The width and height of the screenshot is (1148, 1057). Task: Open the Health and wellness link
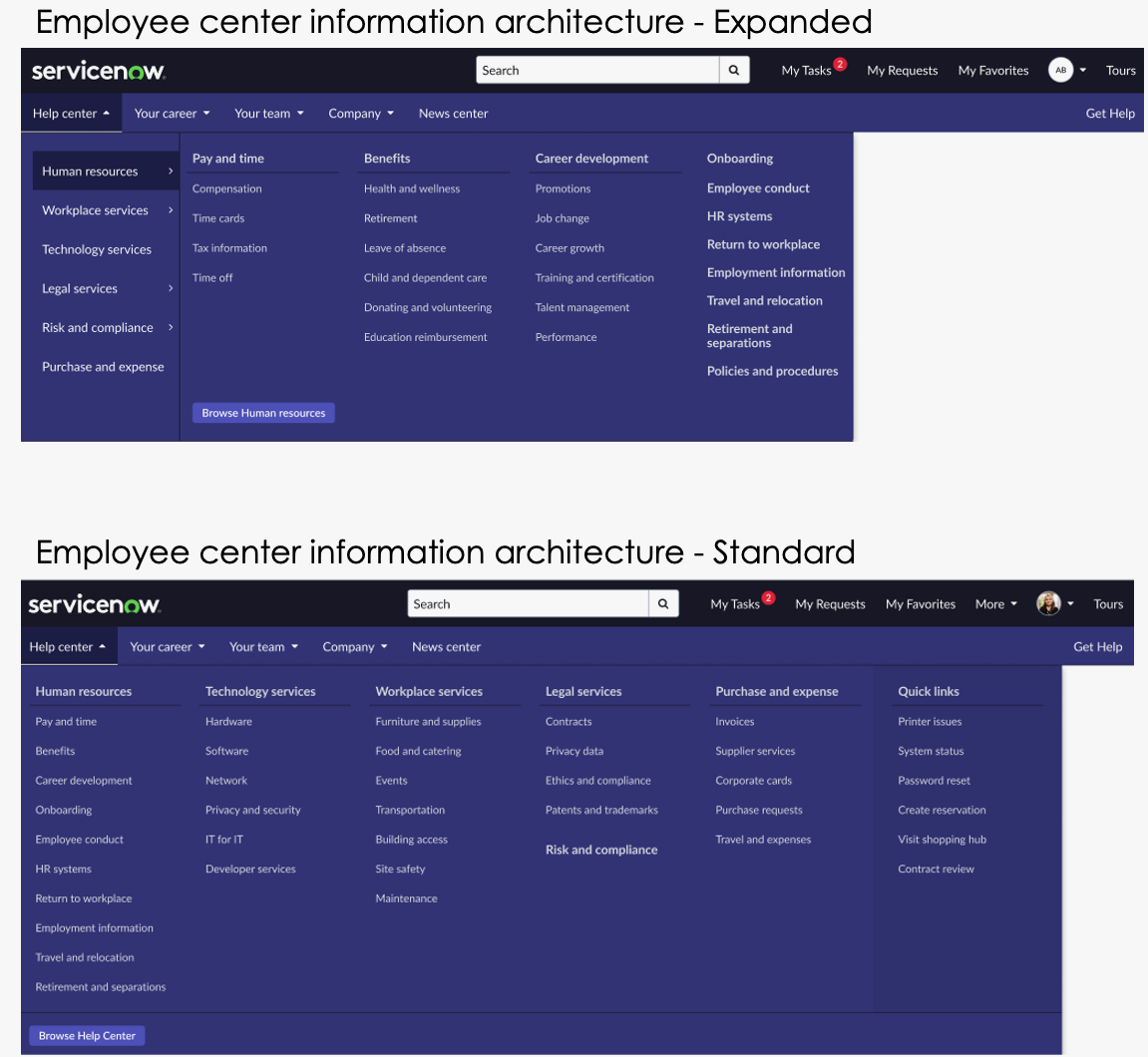[x=412, y=188]
